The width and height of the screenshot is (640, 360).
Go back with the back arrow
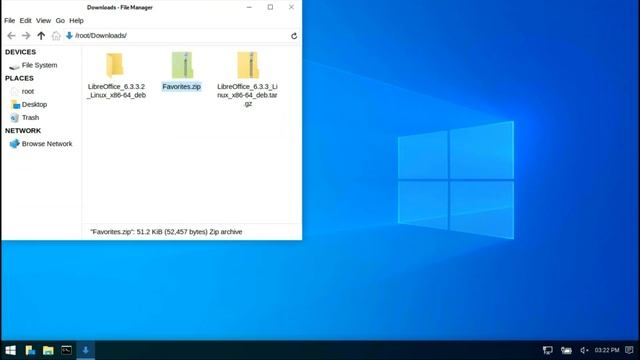(x=11, y=36)
